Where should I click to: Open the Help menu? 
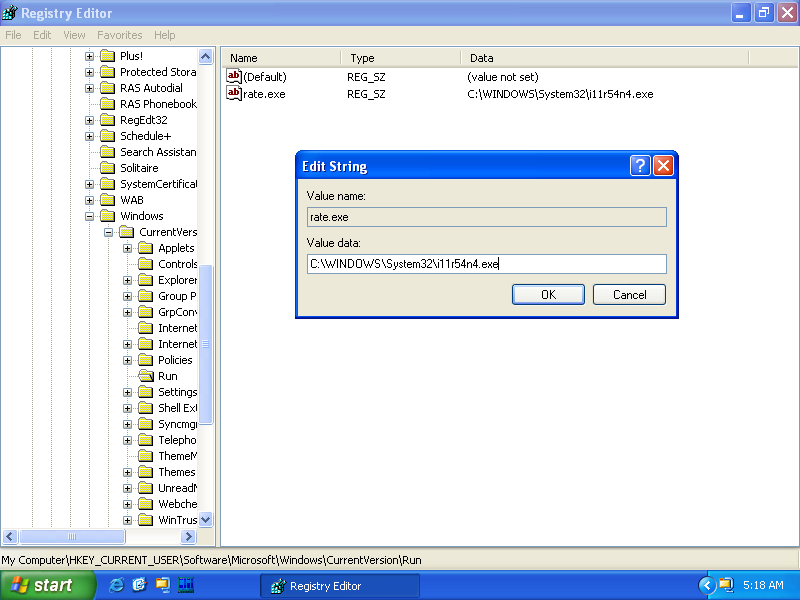164,35
